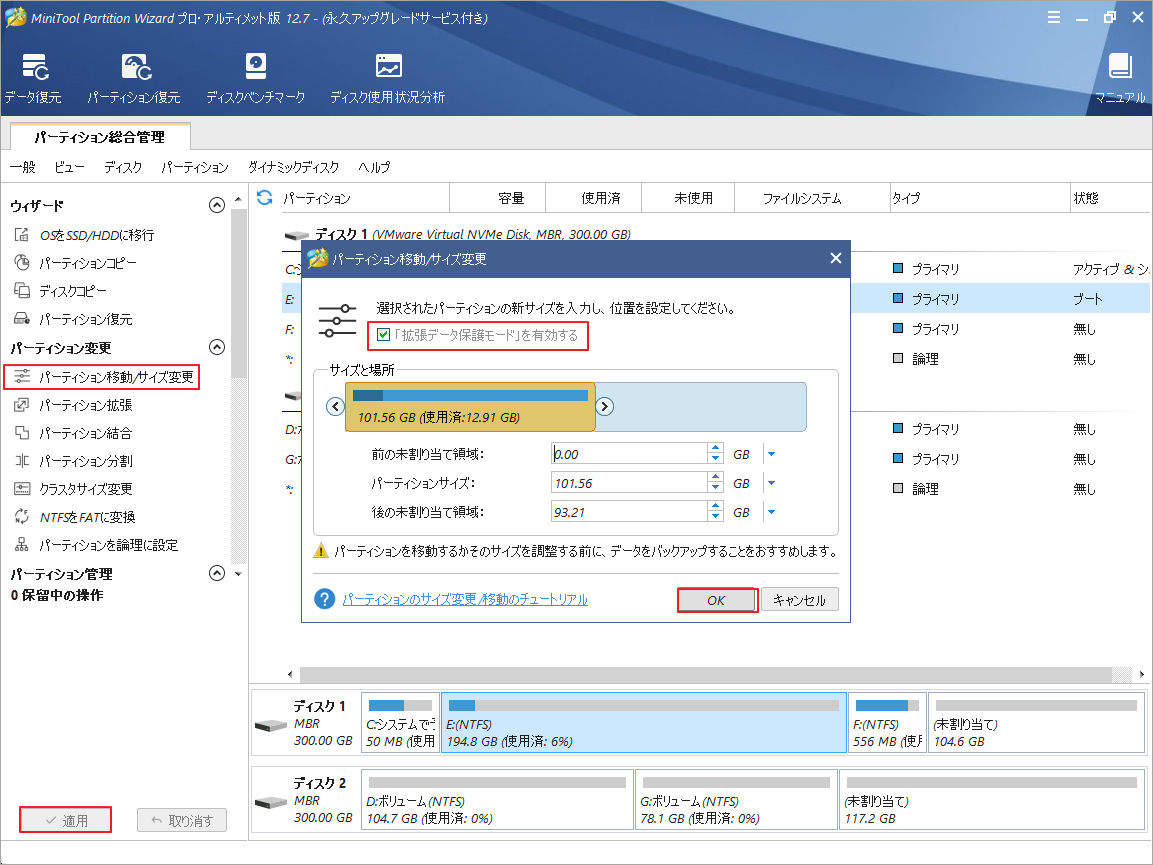Collapse the ウィザード section chevron
Image resolution: width=1153 pixels, height=865 pixels.
tap(216, 206)
